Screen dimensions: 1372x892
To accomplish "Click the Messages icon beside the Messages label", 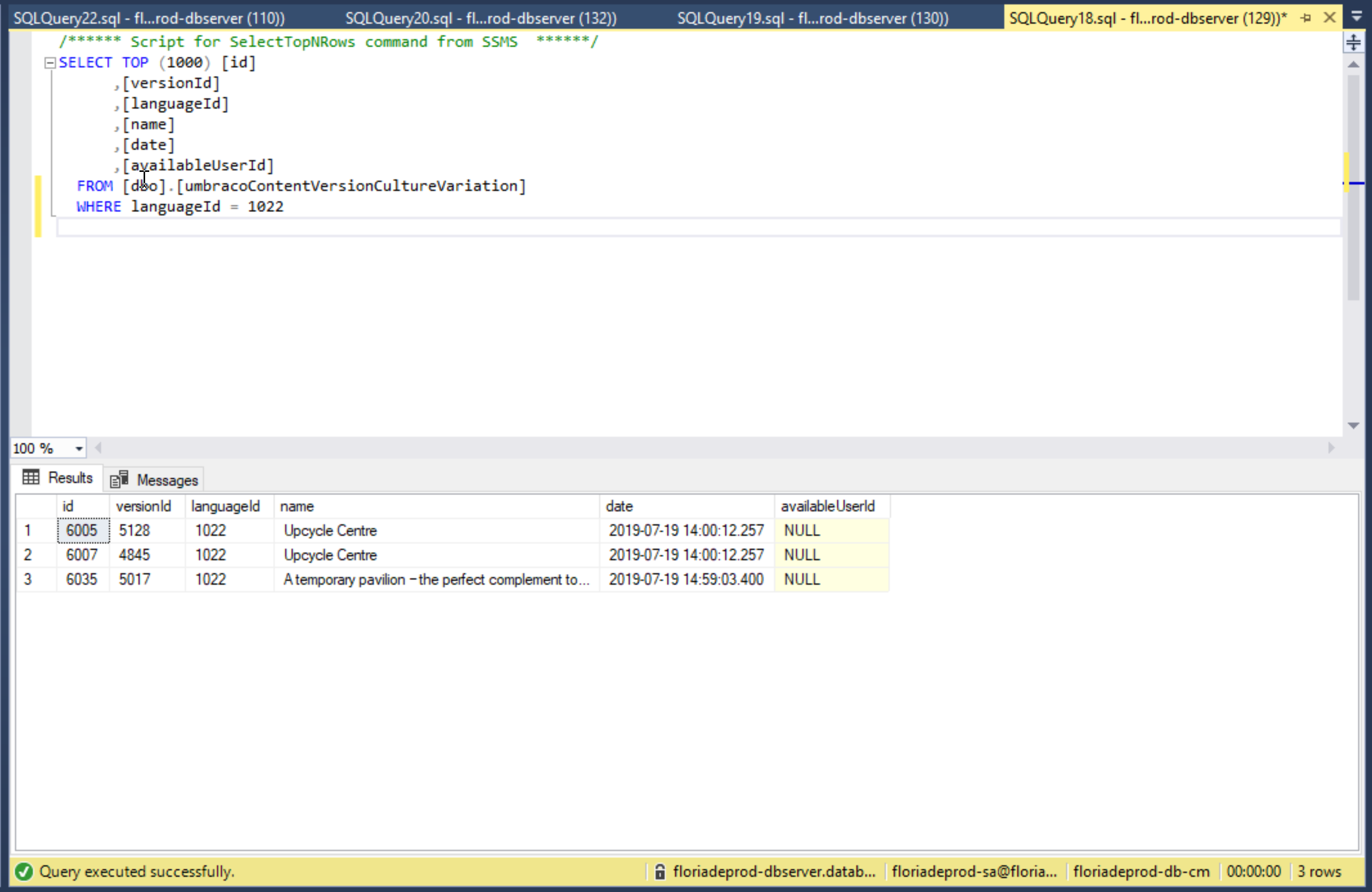I will click(119, 479).
